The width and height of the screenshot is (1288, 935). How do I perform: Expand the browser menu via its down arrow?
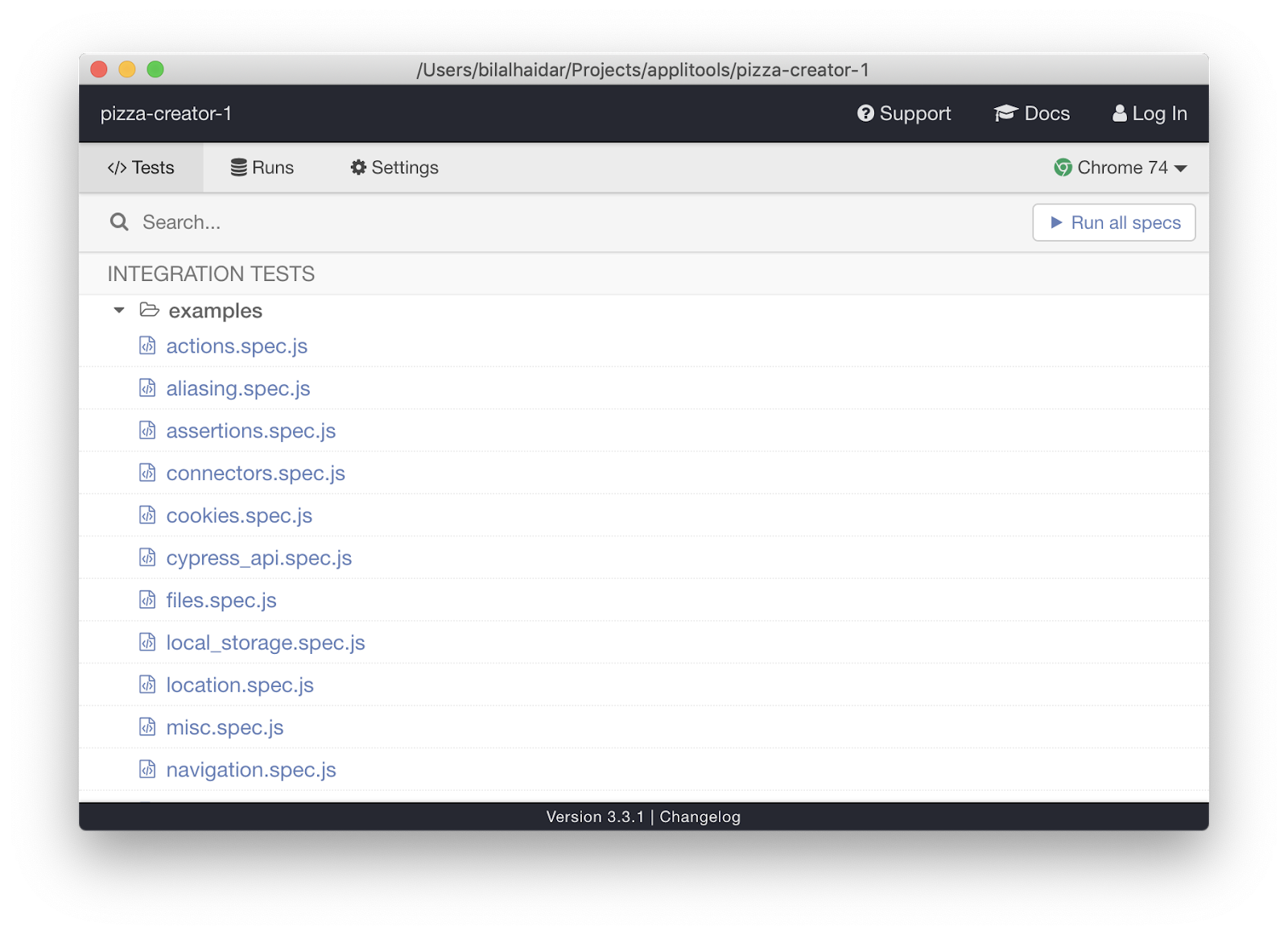click(1180, 168)
